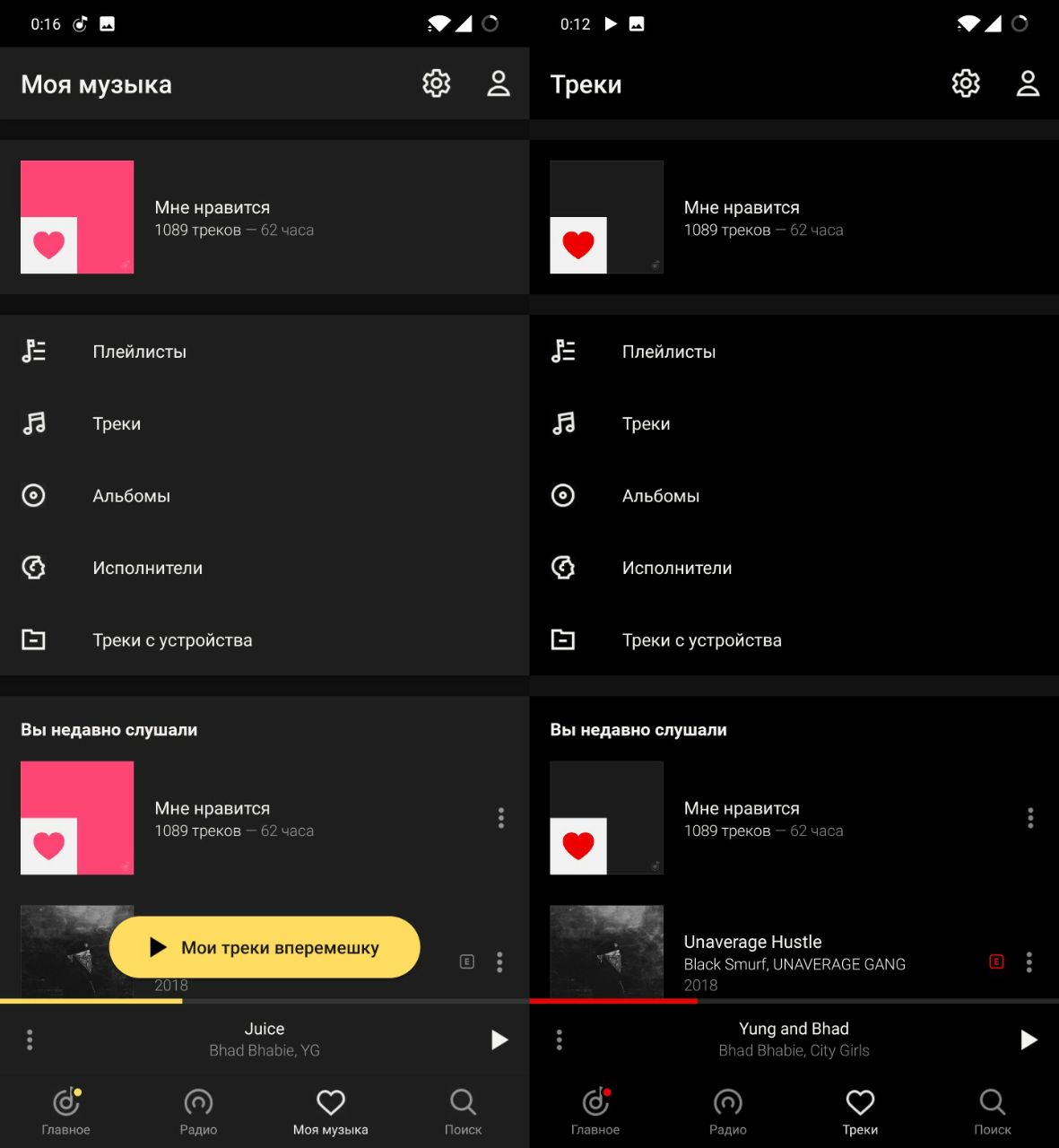Viewport: 1059px width, 1148px height.
Task: Tap playlists icon in left screen
Action: tap(33, 351)
